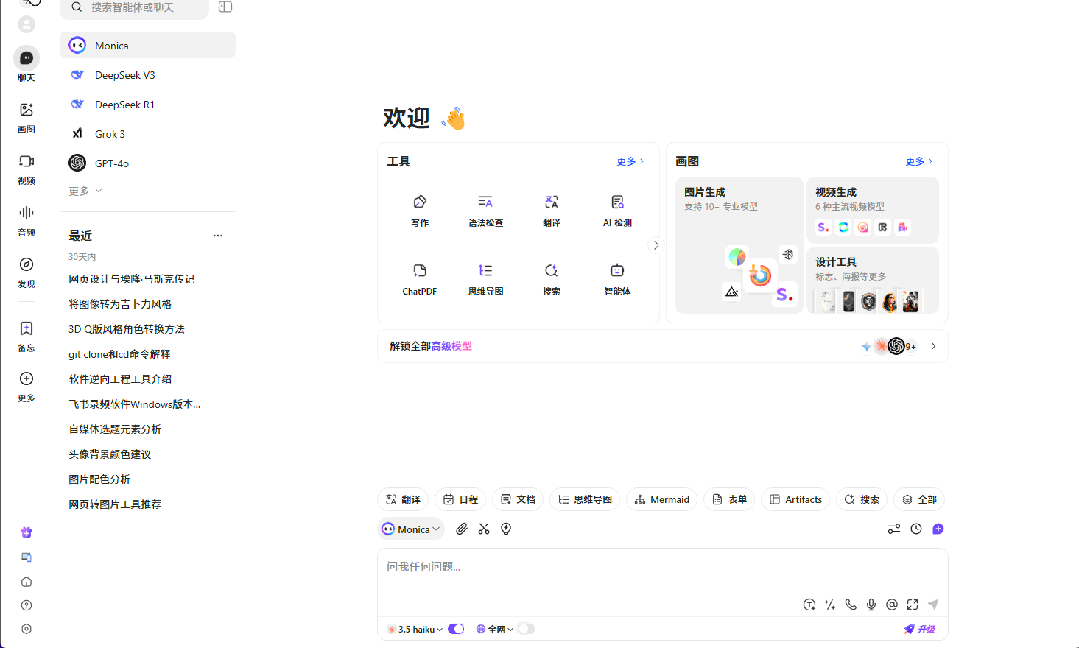The image size is (1079, 648).
Task: Open the 发现 discovery page
Action: [25, 270]
